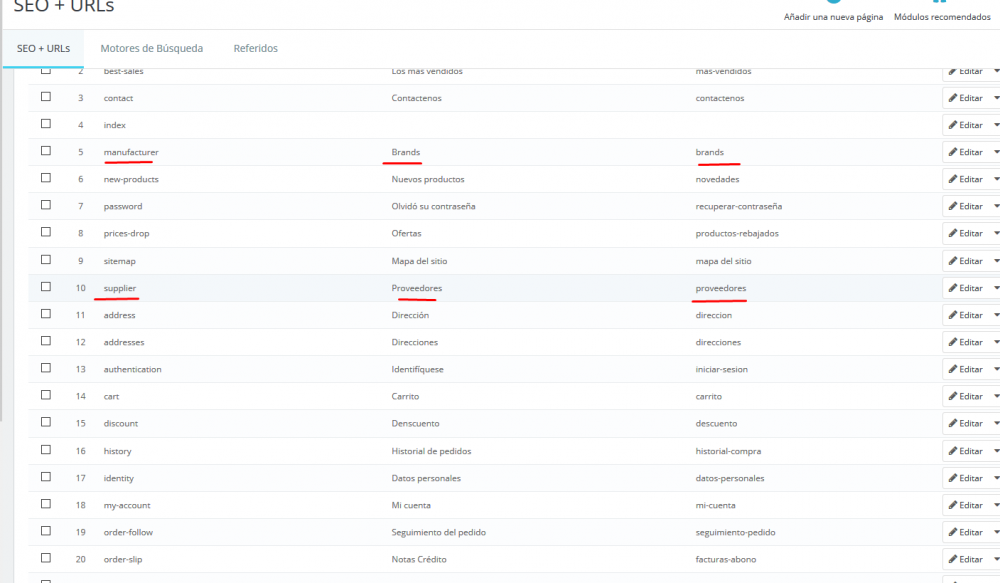Mark the address row checkbox
Image resolution: width=1000 pixels, height=583 pixels.
[46, 314]
